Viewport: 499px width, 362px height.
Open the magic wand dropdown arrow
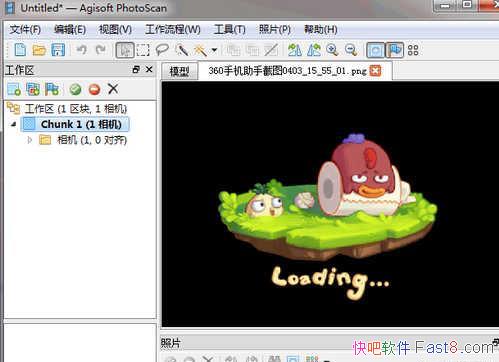pos(214,50)
